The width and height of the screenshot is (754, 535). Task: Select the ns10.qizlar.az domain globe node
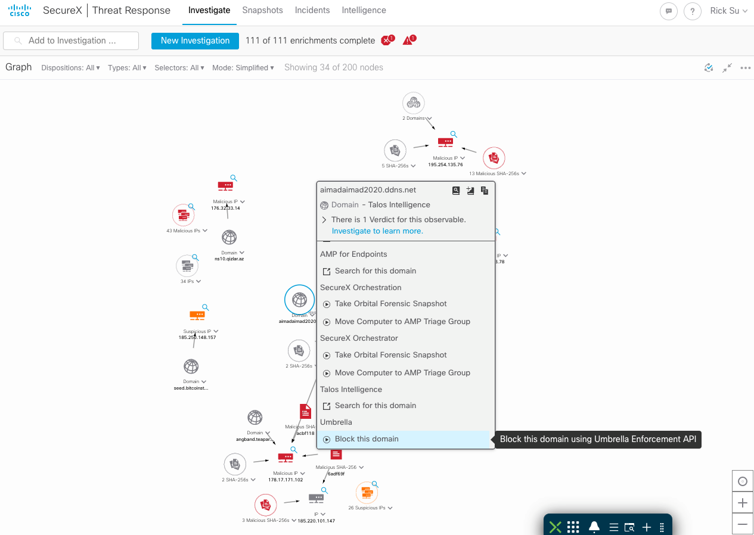229,237
